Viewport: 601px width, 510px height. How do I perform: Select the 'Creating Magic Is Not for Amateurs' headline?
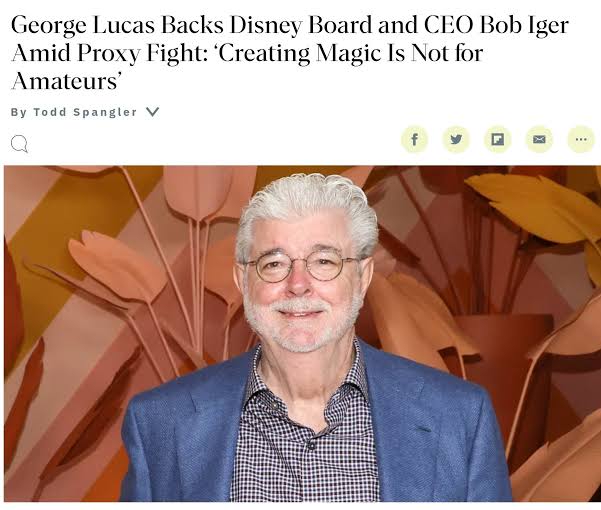pos(245,67)
